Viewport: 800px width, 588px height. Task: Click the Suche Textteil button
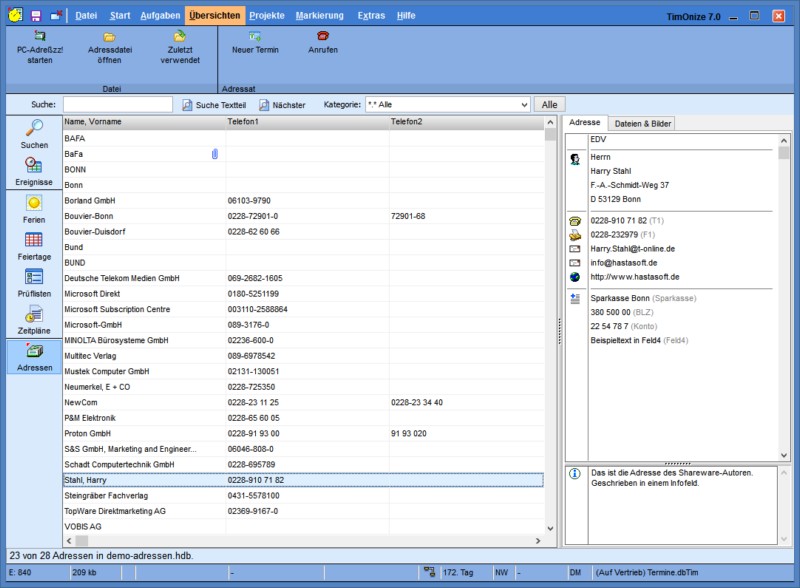tap(214, 105)
